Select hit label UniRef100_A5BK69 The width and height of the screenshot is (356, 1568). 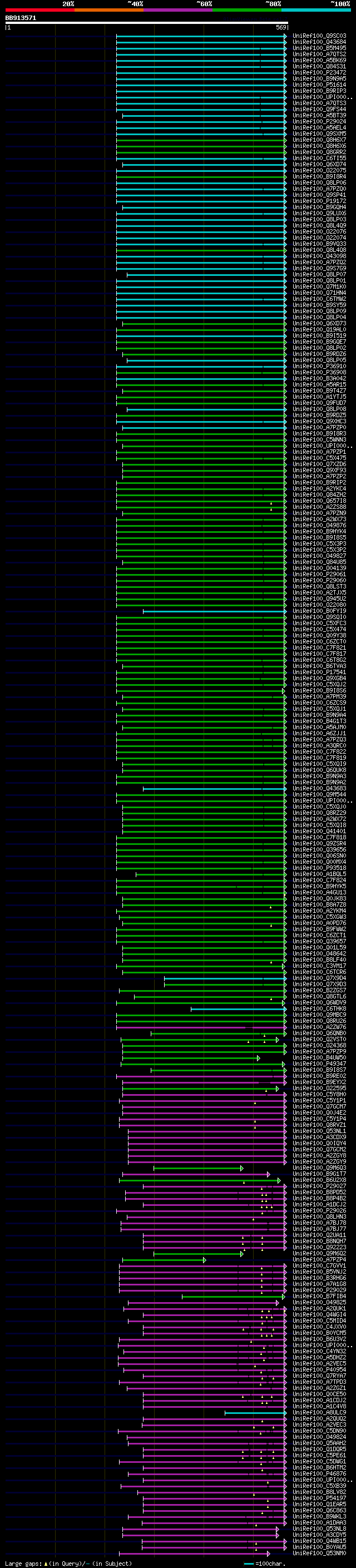tap(319, 60)
